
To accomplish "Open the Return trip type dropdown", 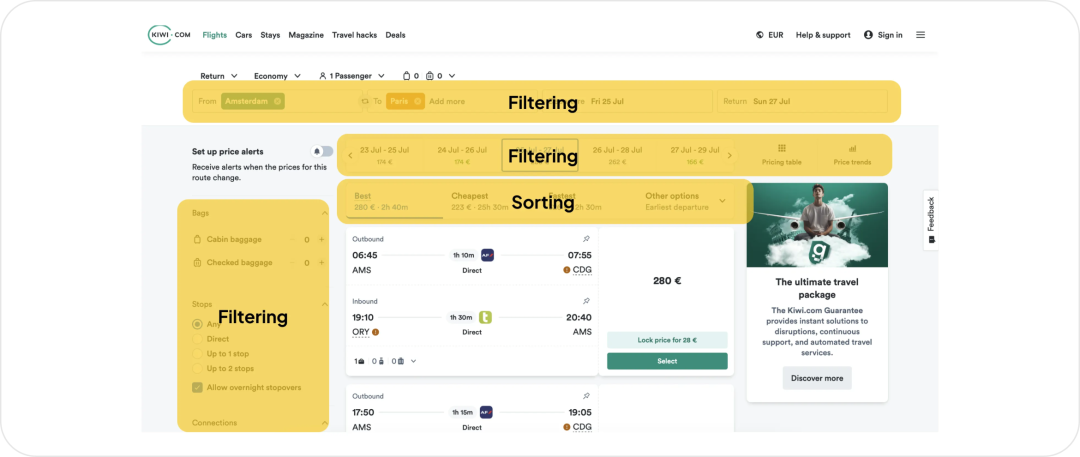I will click(218, 76).
